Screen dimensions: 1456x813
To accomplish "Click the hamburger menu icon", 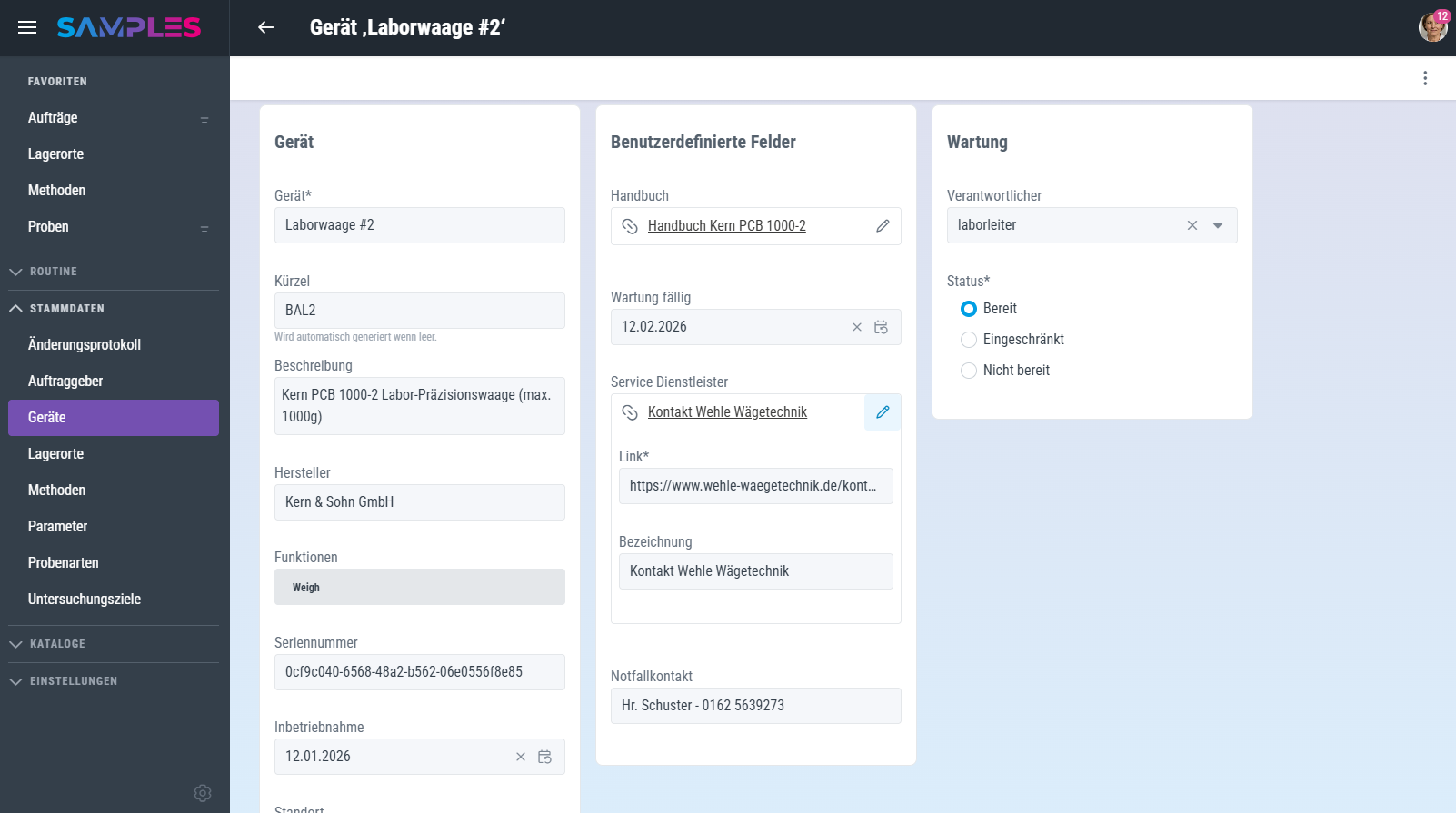I will click(x=27, y=27).
